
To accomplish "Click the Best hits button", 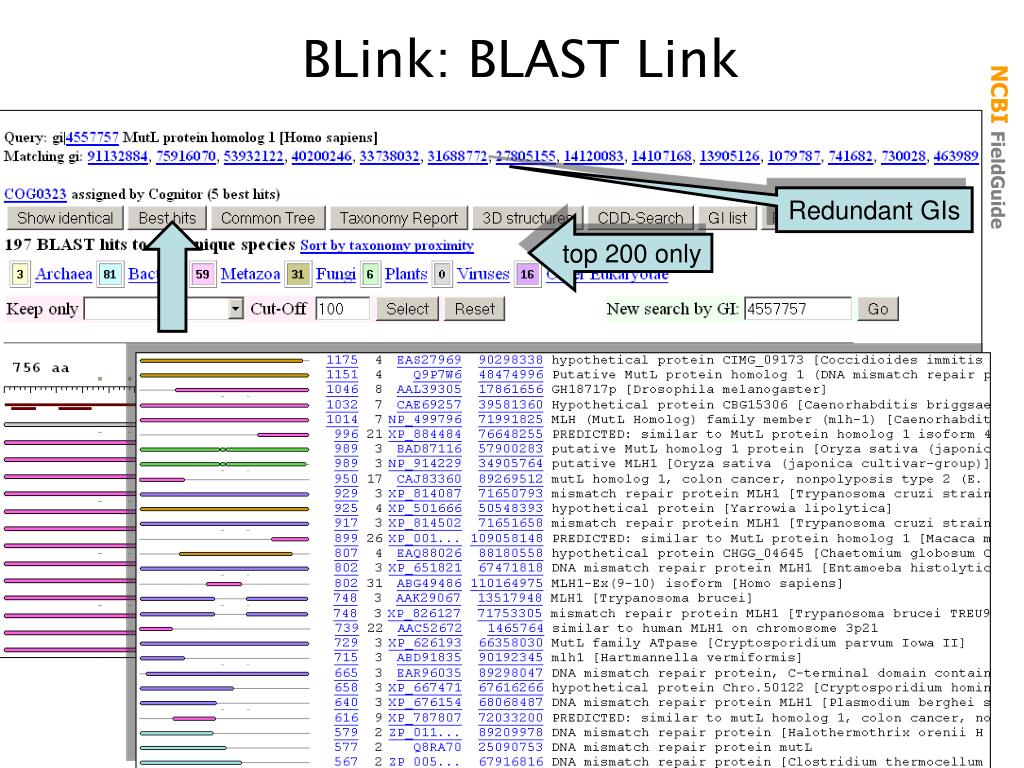I will (167, 218).
